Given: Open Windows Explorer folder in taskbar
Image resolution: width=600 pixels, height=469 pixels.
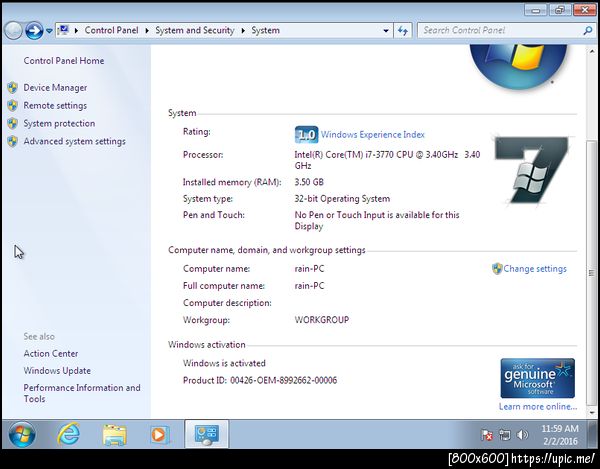Looking at the screenshot, I should tap(114, 435).
